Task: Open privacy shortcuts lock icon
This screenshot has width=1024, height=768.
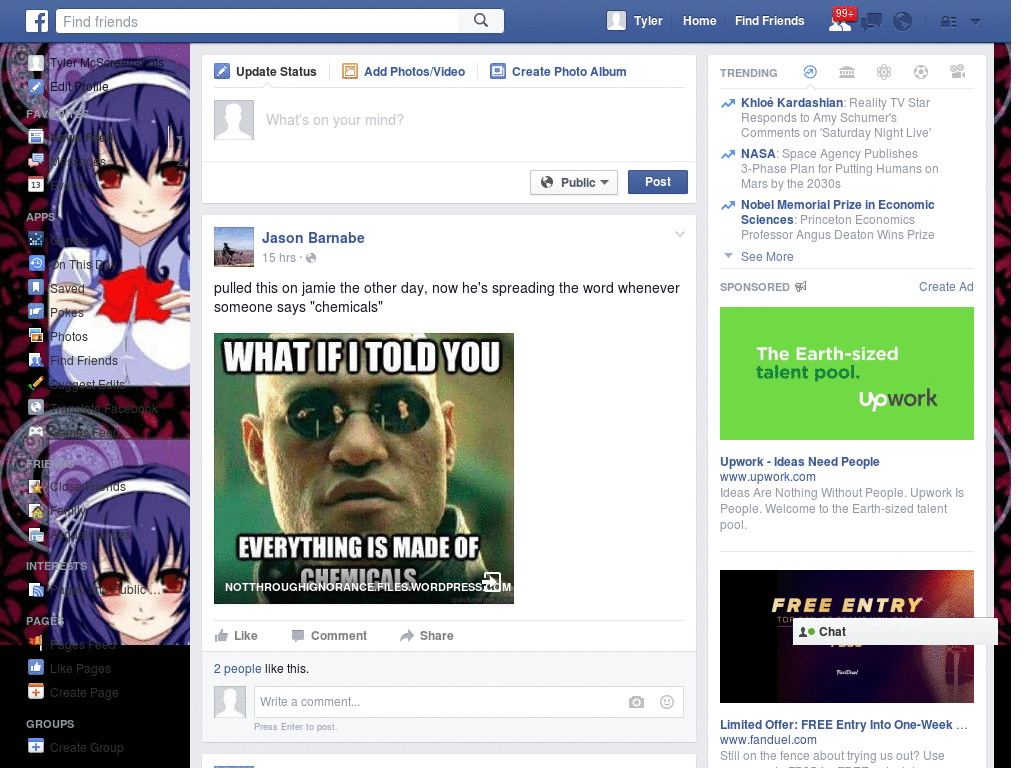Action: (948, 22)
